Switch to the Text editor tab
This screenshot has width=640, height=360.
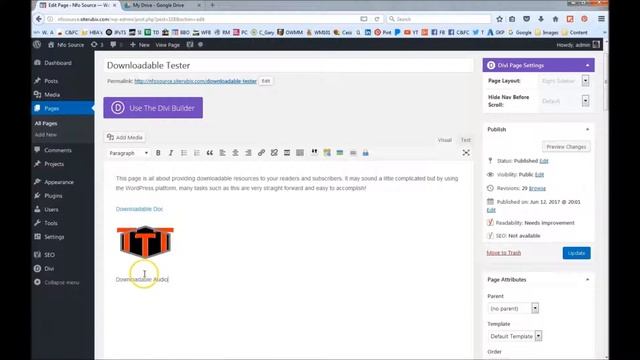[x=466, y=140]
